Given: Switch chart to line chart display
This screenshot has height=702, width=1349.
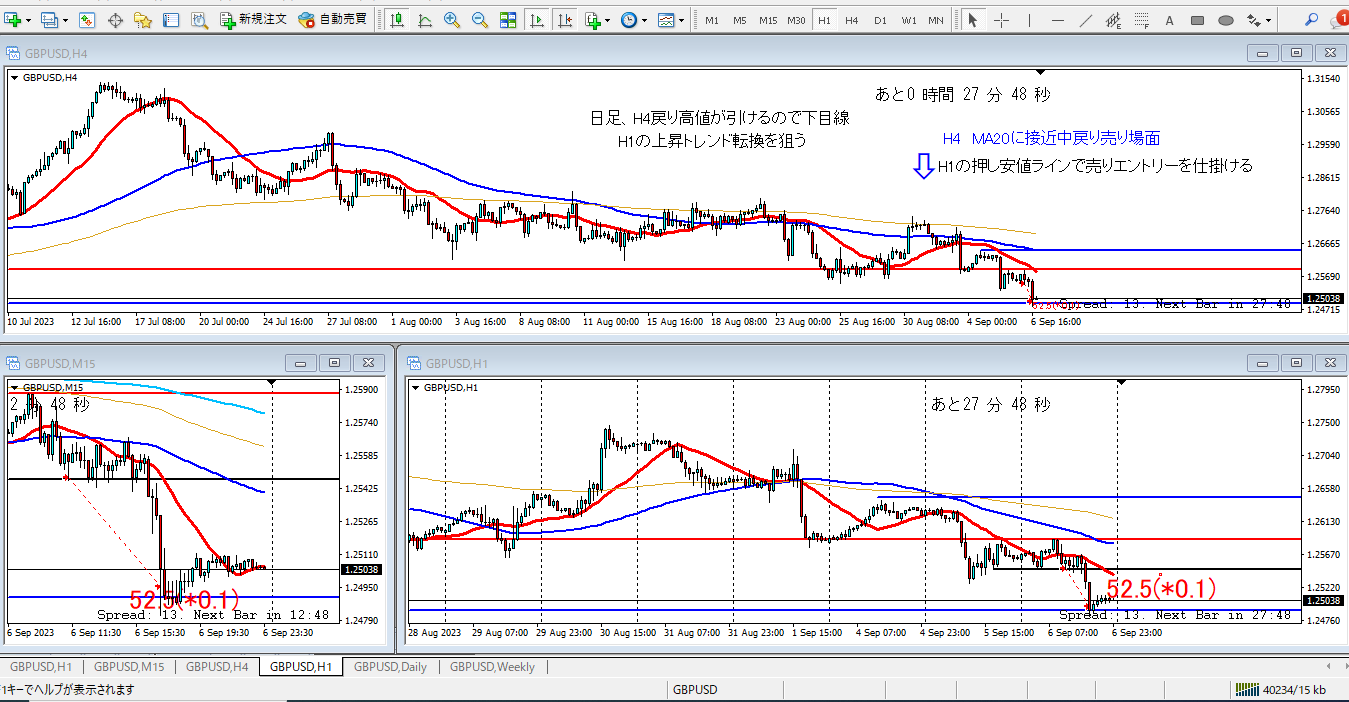Looking at the screenshot, I should coord(425,20).
